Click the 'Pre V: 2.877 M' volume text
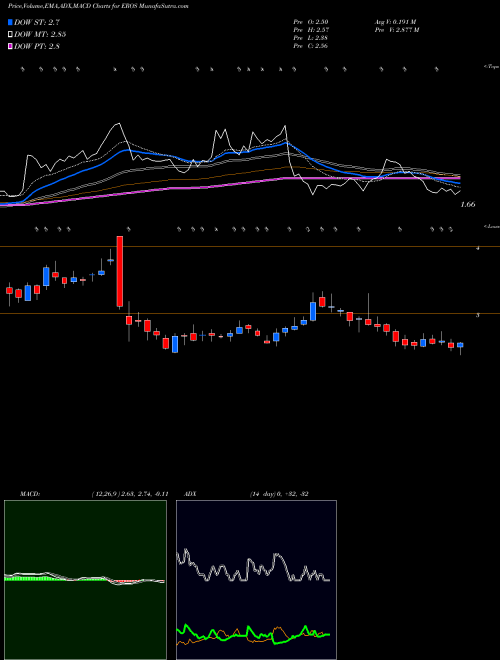The image size is (500, 660). tap(396, 29)
